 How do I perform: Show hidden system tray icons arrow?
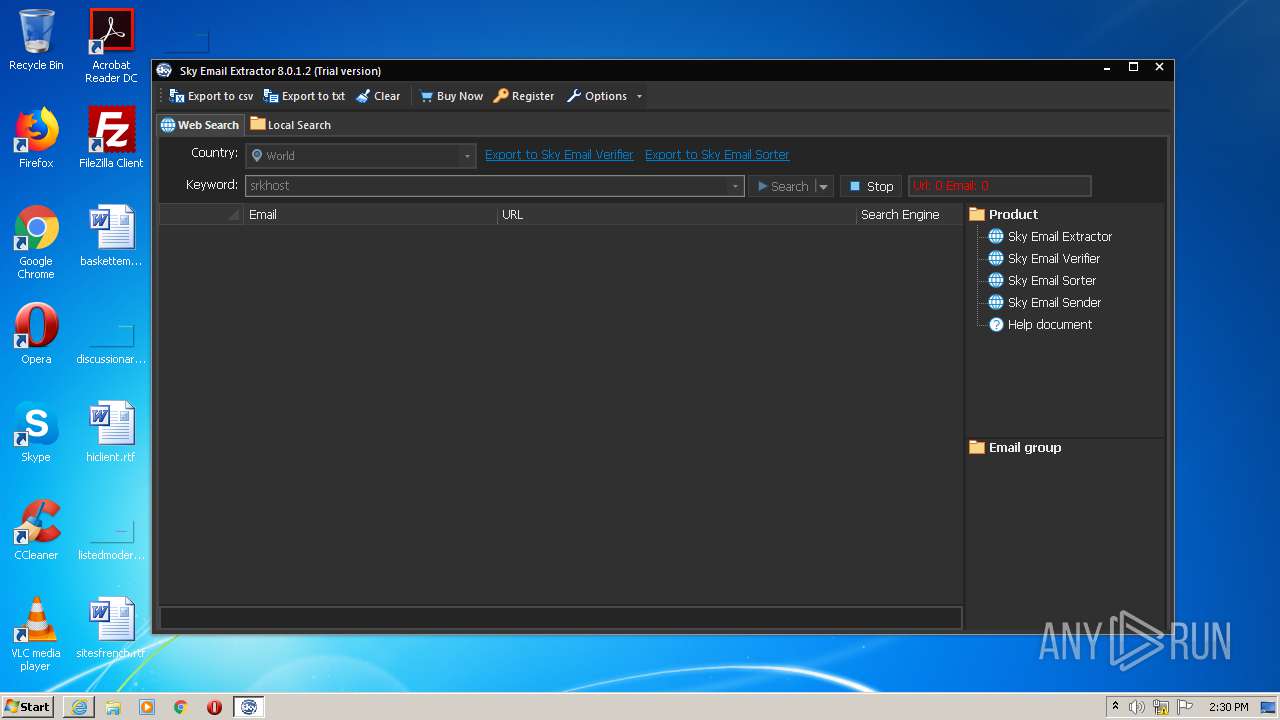(1115, 707)
